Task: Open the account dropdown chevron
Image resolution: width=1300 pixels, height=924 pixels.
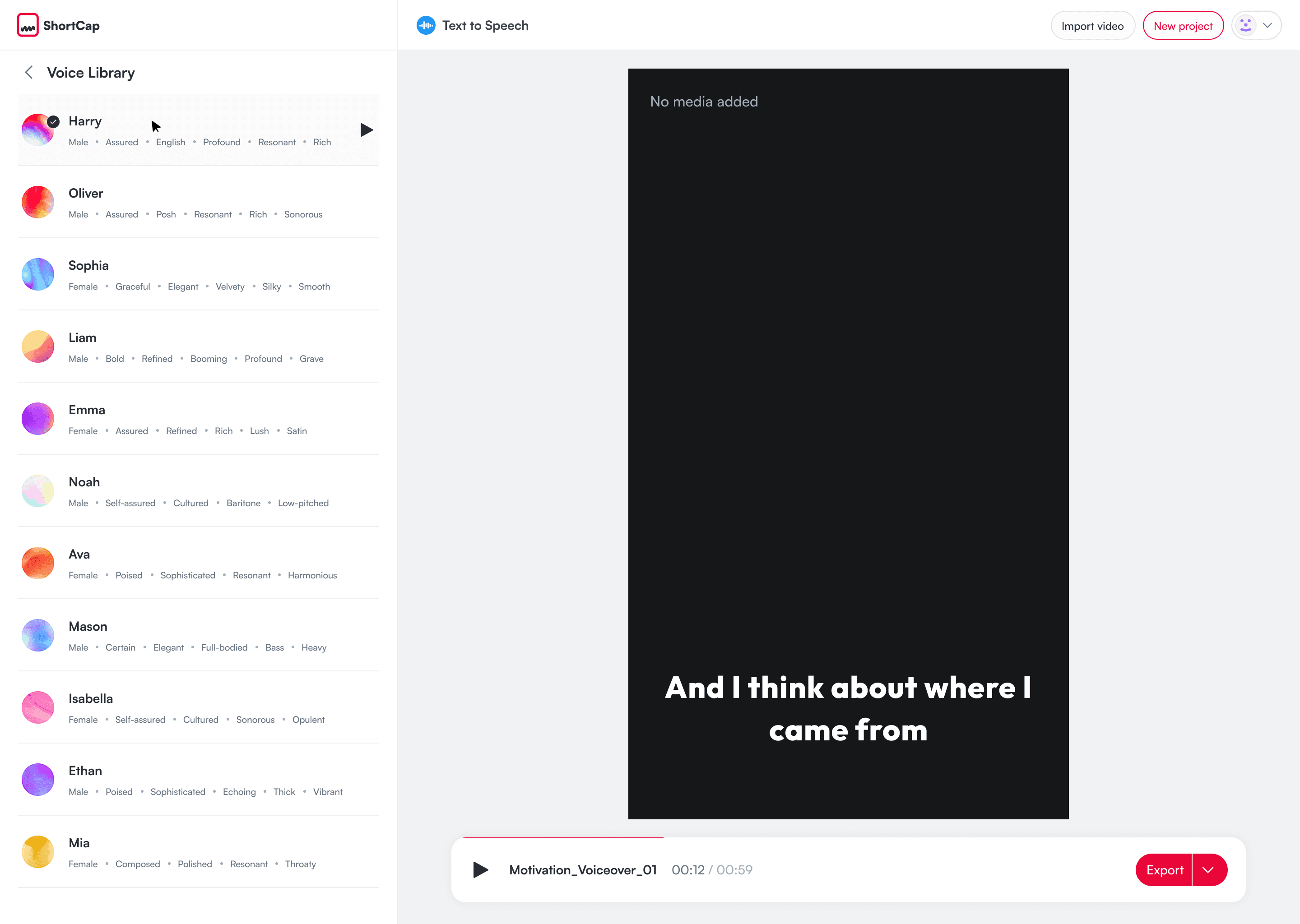Action: click(x=1267, y=26)
